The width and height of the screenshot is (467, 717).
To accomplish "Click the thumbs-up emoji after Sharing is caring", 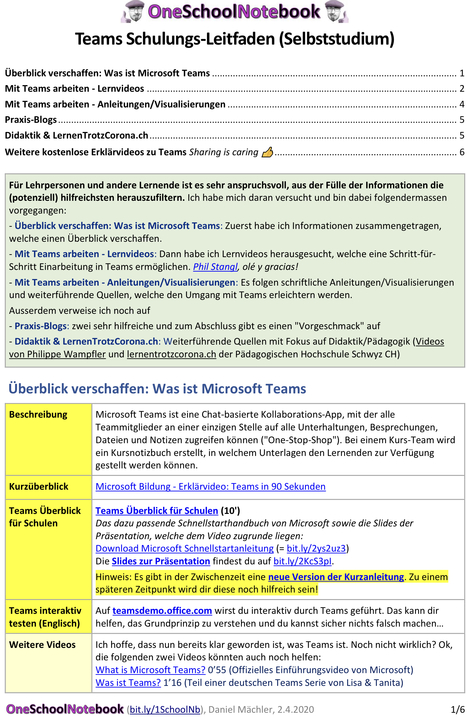I will click(x=267, y=152).
